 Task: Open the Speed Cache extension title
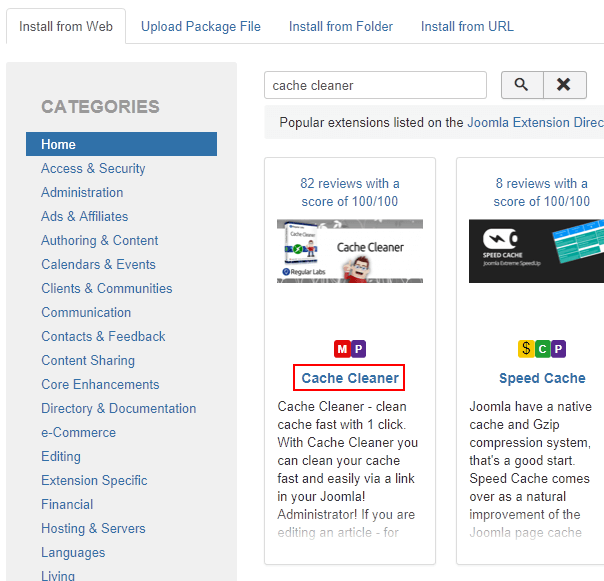pos(542,378)
